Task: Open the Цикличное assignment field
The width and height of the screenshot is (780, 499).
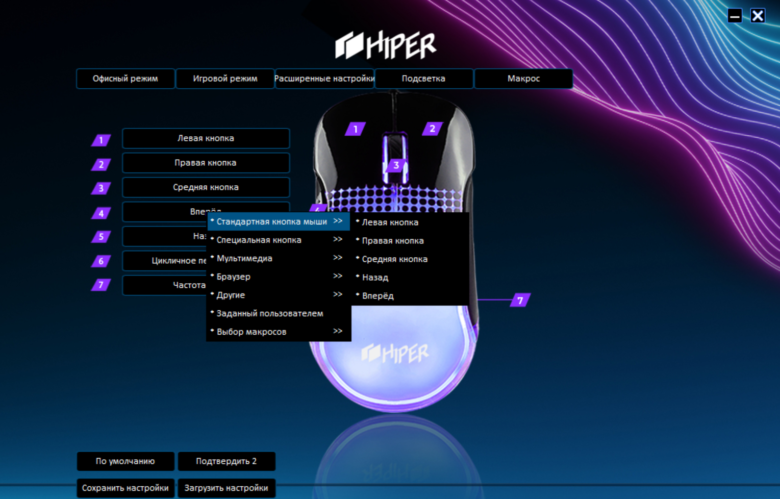Action: [x=165, y=261]
